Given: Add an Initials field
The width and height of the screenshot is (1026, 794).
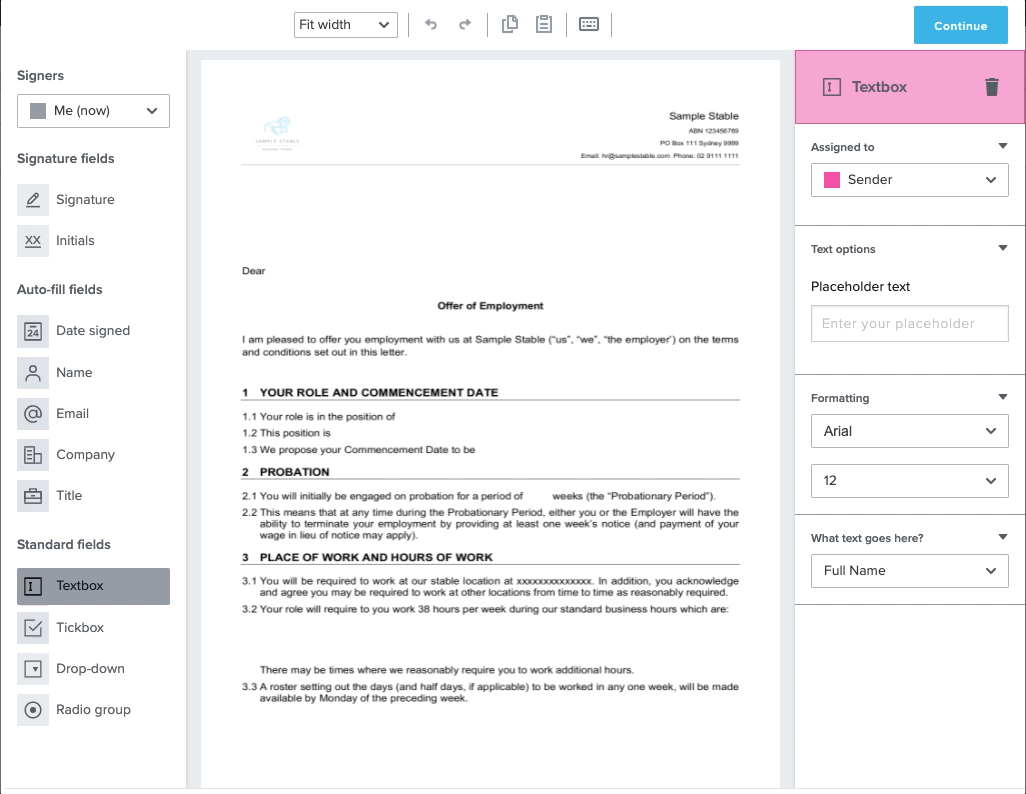Looking at the screenshot, I should [x=74, y=241].
